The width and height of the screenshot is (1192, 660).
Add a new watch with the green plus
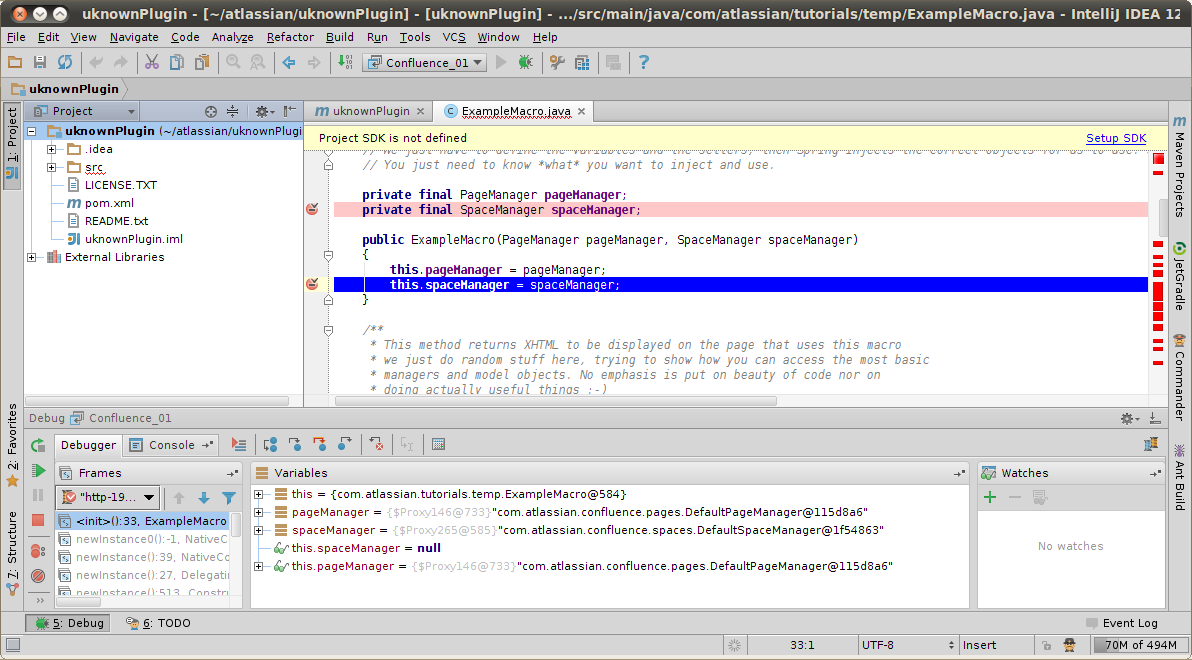990,497
